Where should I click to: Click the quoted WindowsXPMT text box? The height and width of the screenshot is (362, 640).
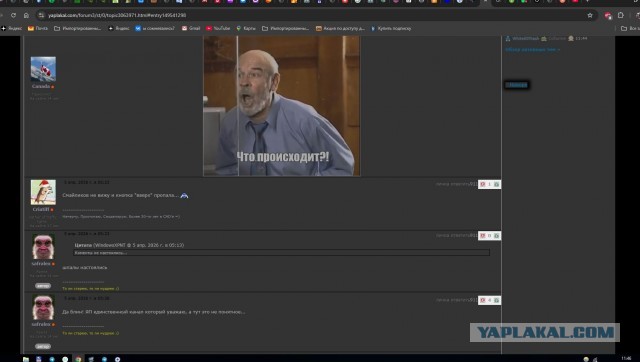click(x=282, y=253)
